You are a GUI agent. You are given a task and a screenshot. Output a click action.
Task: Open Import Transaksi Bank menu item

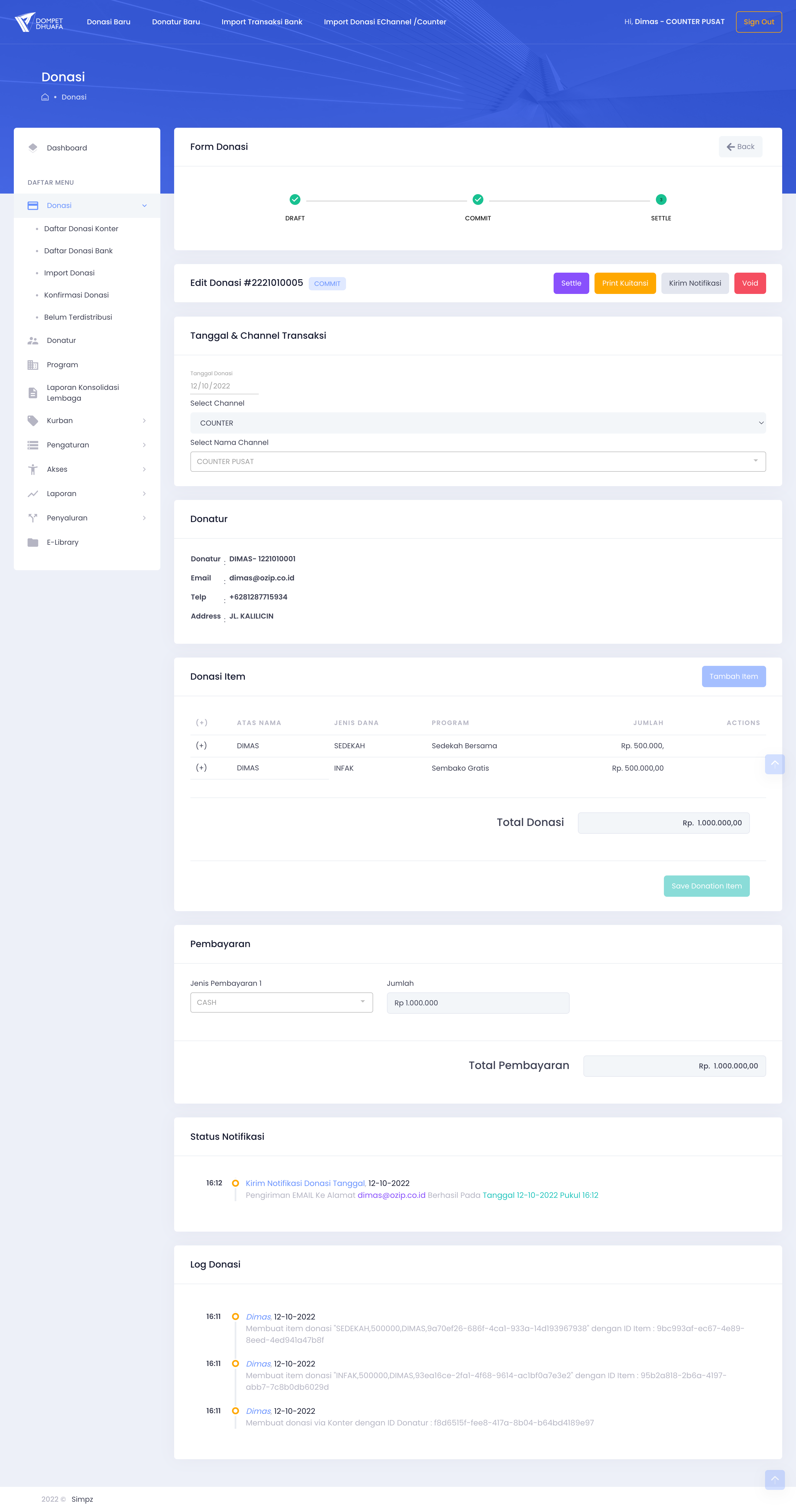pyautogui.click(x=262, y=22)
